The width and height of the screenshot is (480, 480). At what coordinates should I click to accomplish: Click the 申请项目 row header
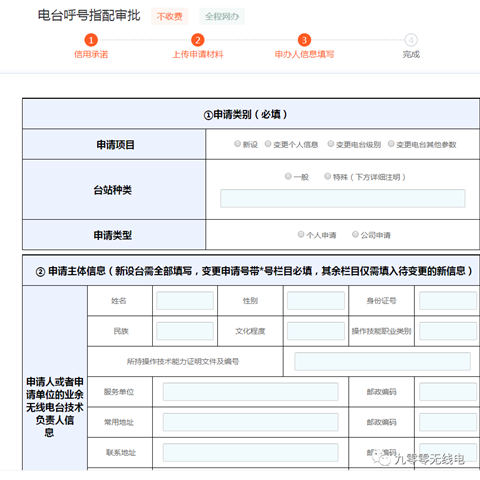(x=114, y=145)
